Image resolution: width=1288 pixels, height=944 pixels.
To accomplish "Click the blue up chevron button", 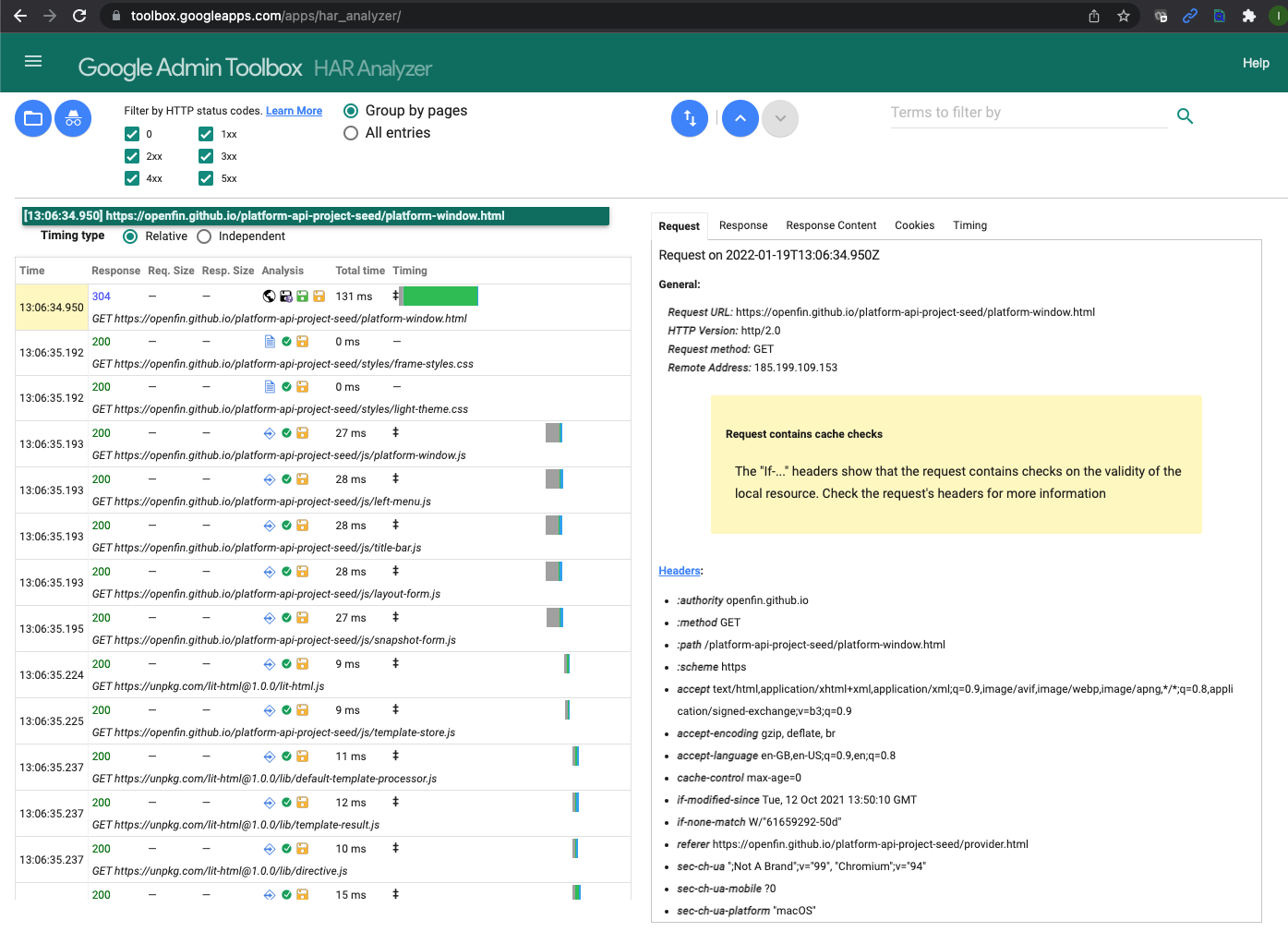I will pyautogui.click(x=740, y=118).
